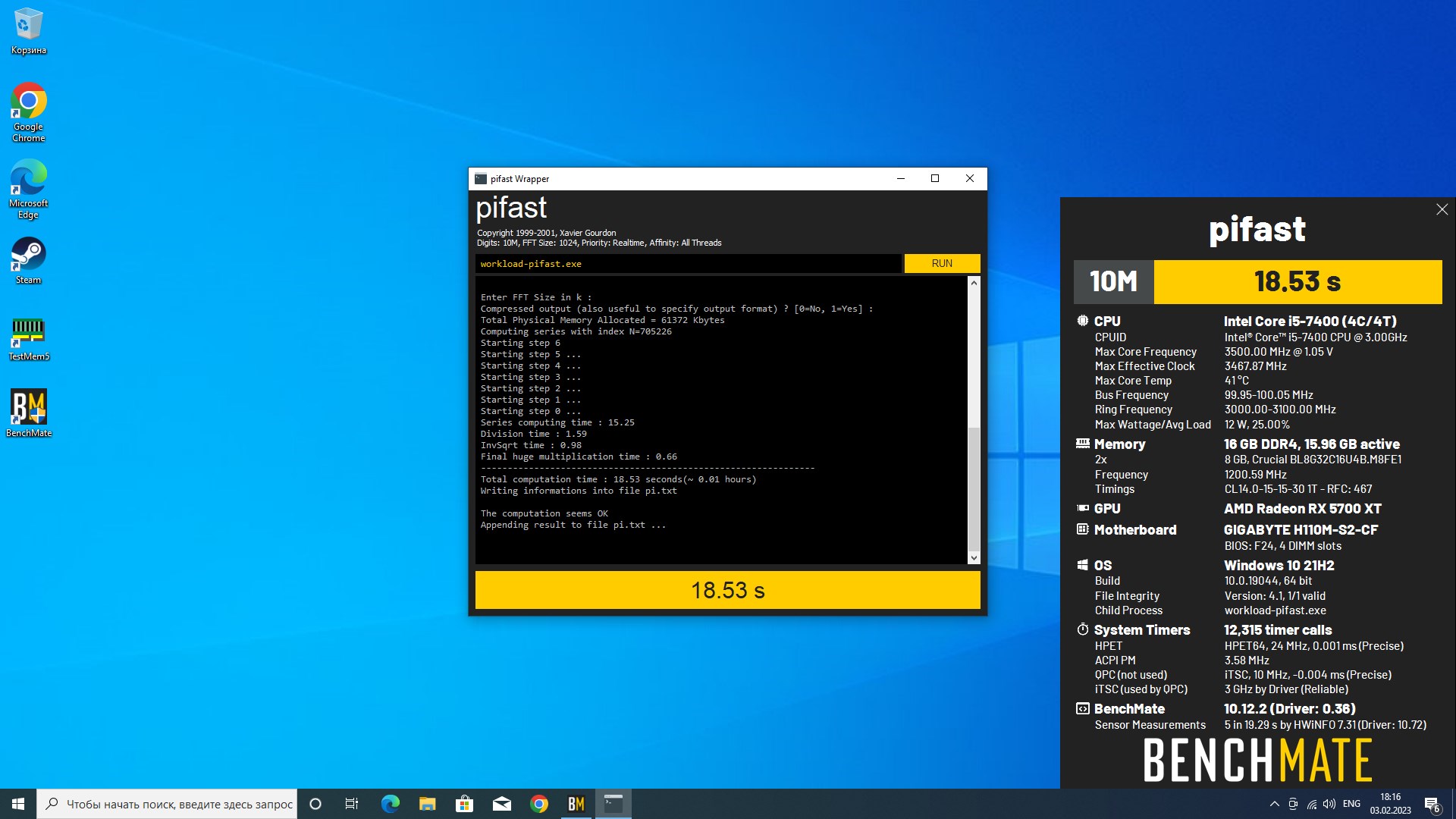
Task: Switch the ENG input language indicator
Action: 1351,804
